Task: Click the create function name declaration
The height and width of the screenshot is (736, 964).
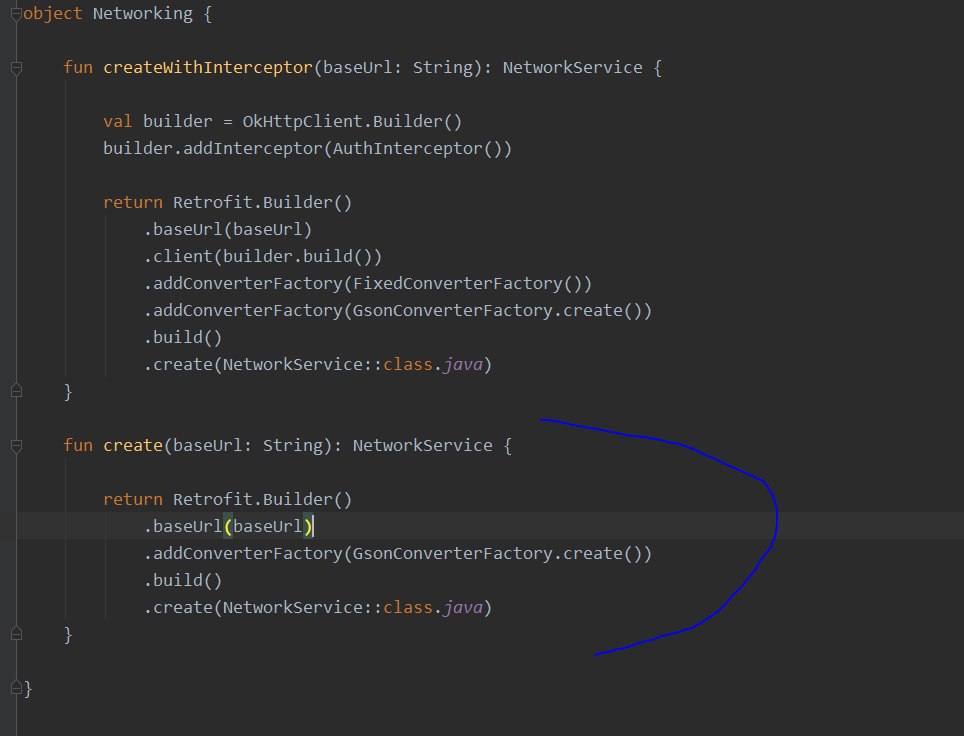Action: coord(132,445)
